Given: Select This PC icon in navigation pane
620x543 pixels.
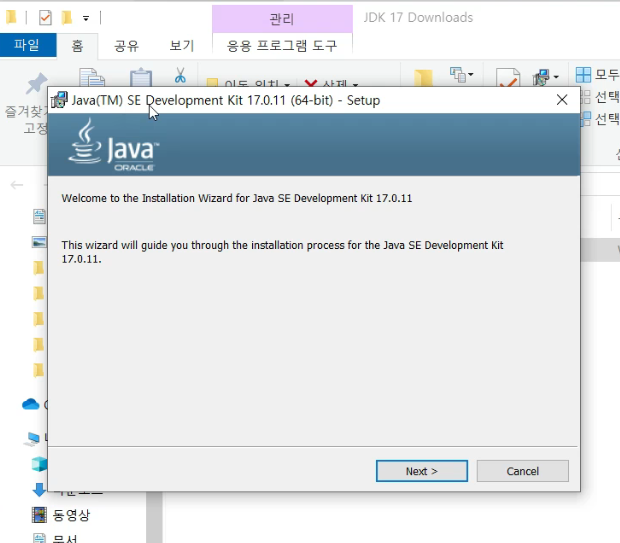Looking at the screenshot, I should tap(32, 438).
